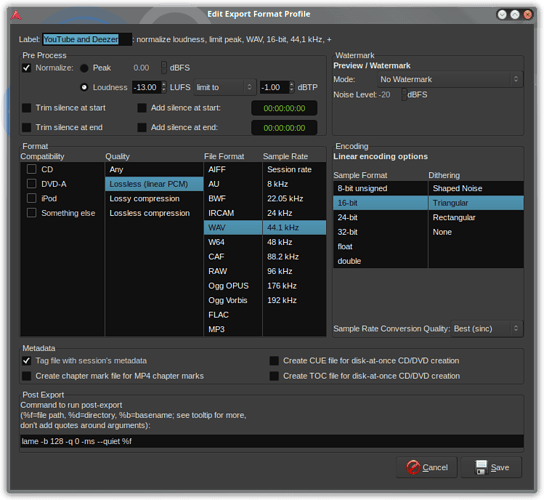
Task: Increase the Loudness LUFS value with the stepper
Action: 164,84
